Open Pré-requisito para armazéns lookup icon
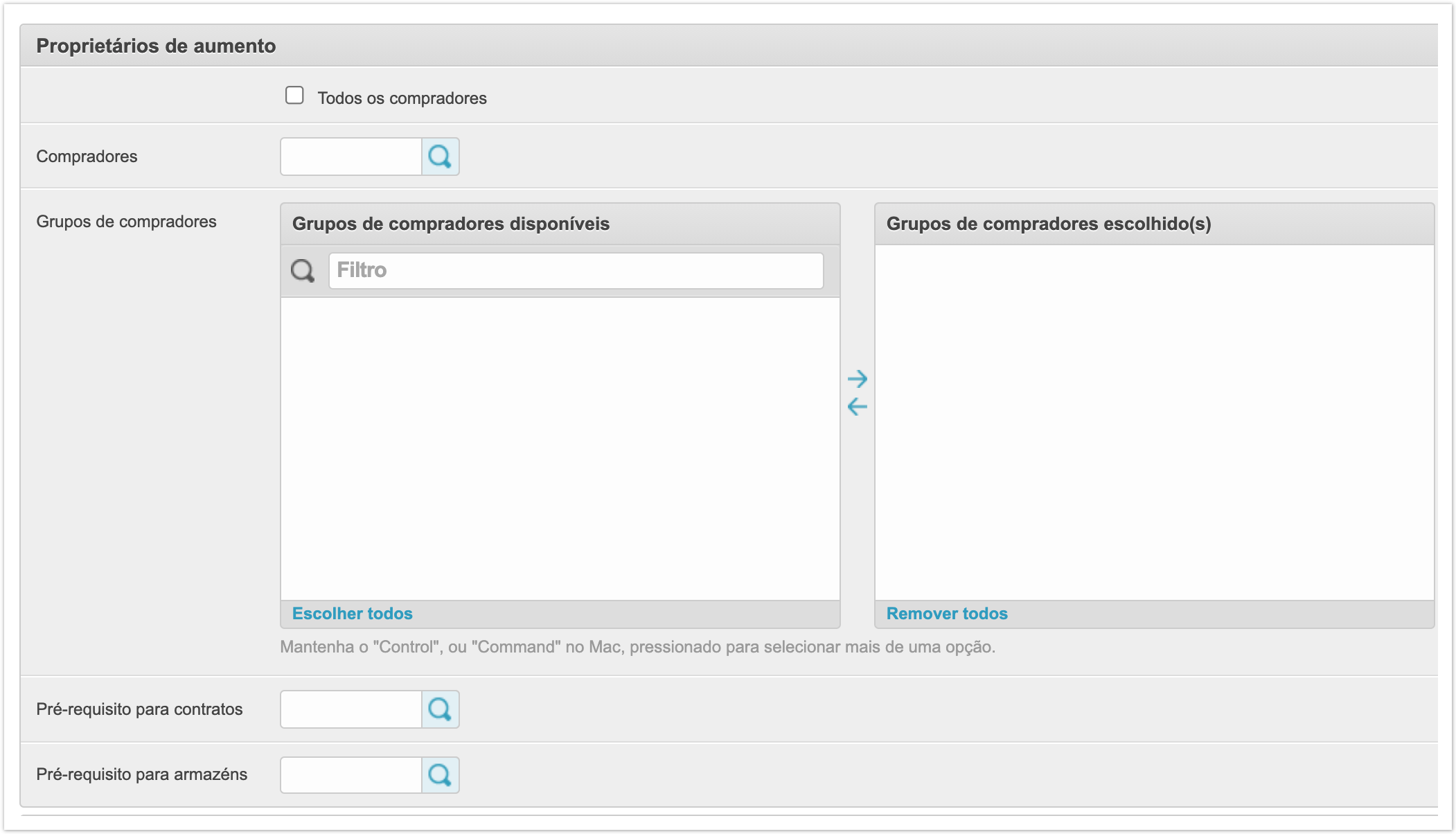The width and height of the screenshot is (1456, 834). pos(440,774)
